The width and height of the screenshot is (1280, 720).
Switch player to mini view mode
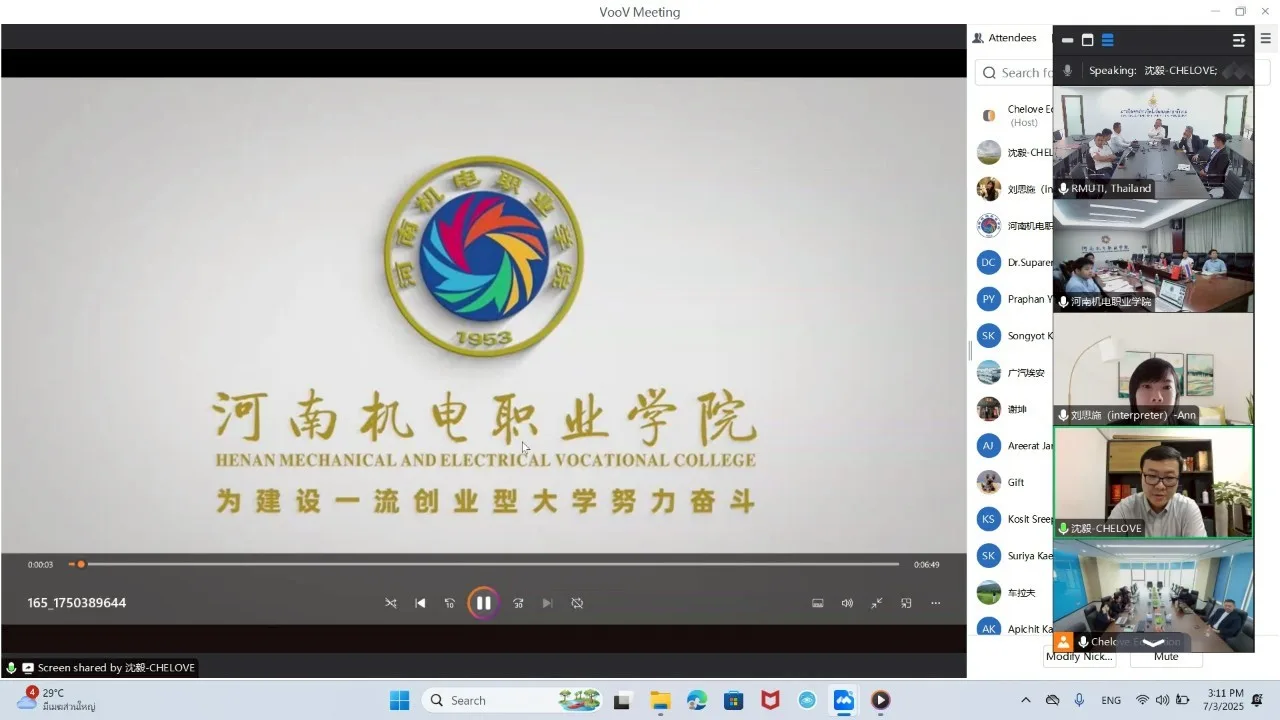pyautogui.click(x=906, y=603)
